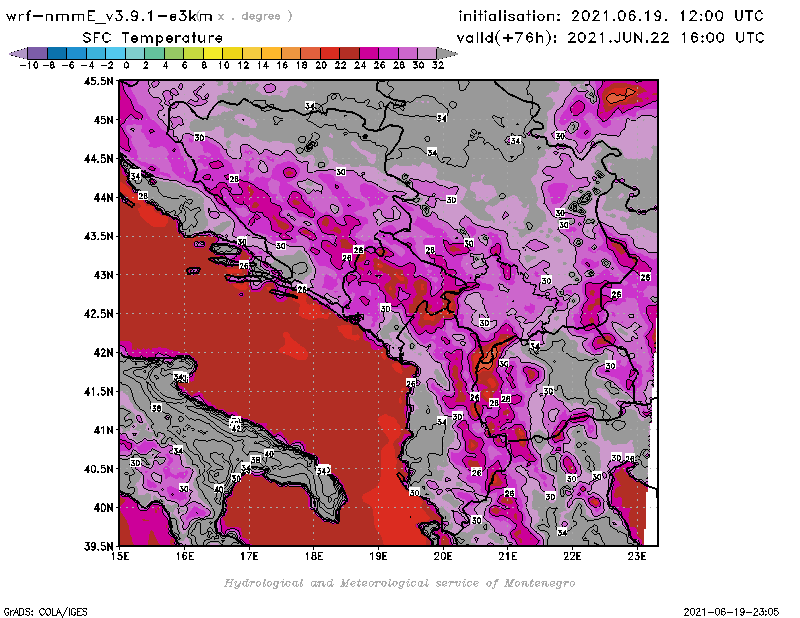
Task: Select the '21E' longitude label
Action: tap(508, 556)
